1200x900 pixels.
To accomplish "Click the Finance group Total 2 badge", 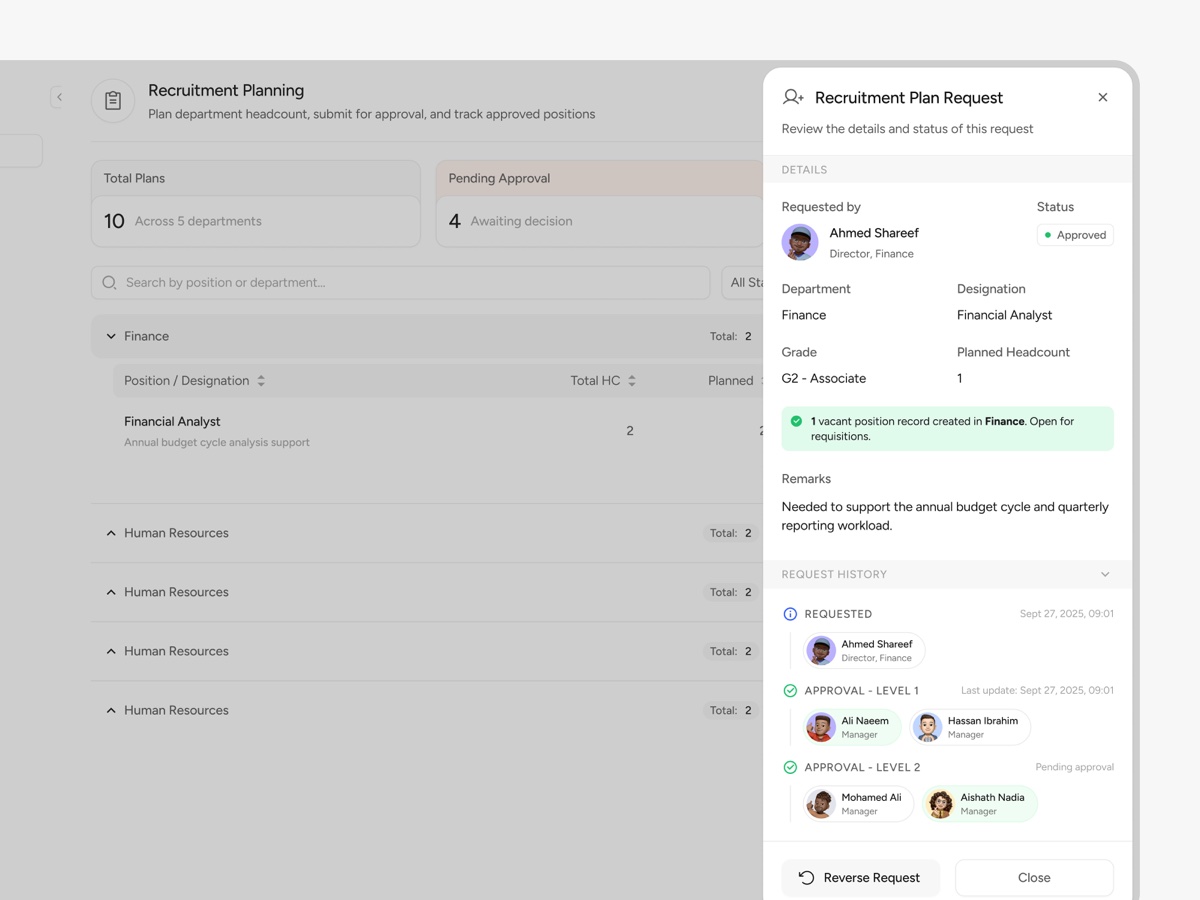I will click(731, 337).
